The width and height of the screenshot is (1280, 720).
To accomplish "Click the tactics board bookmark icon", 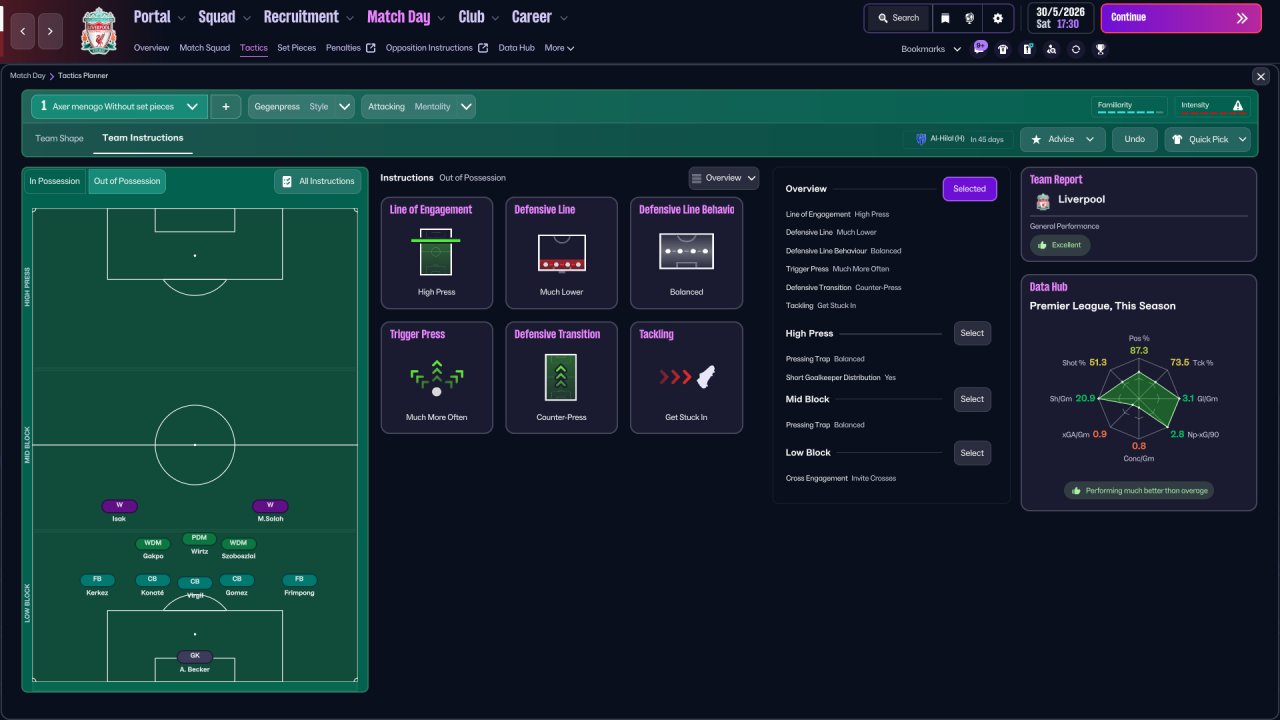I will (x=1027, y=49).
